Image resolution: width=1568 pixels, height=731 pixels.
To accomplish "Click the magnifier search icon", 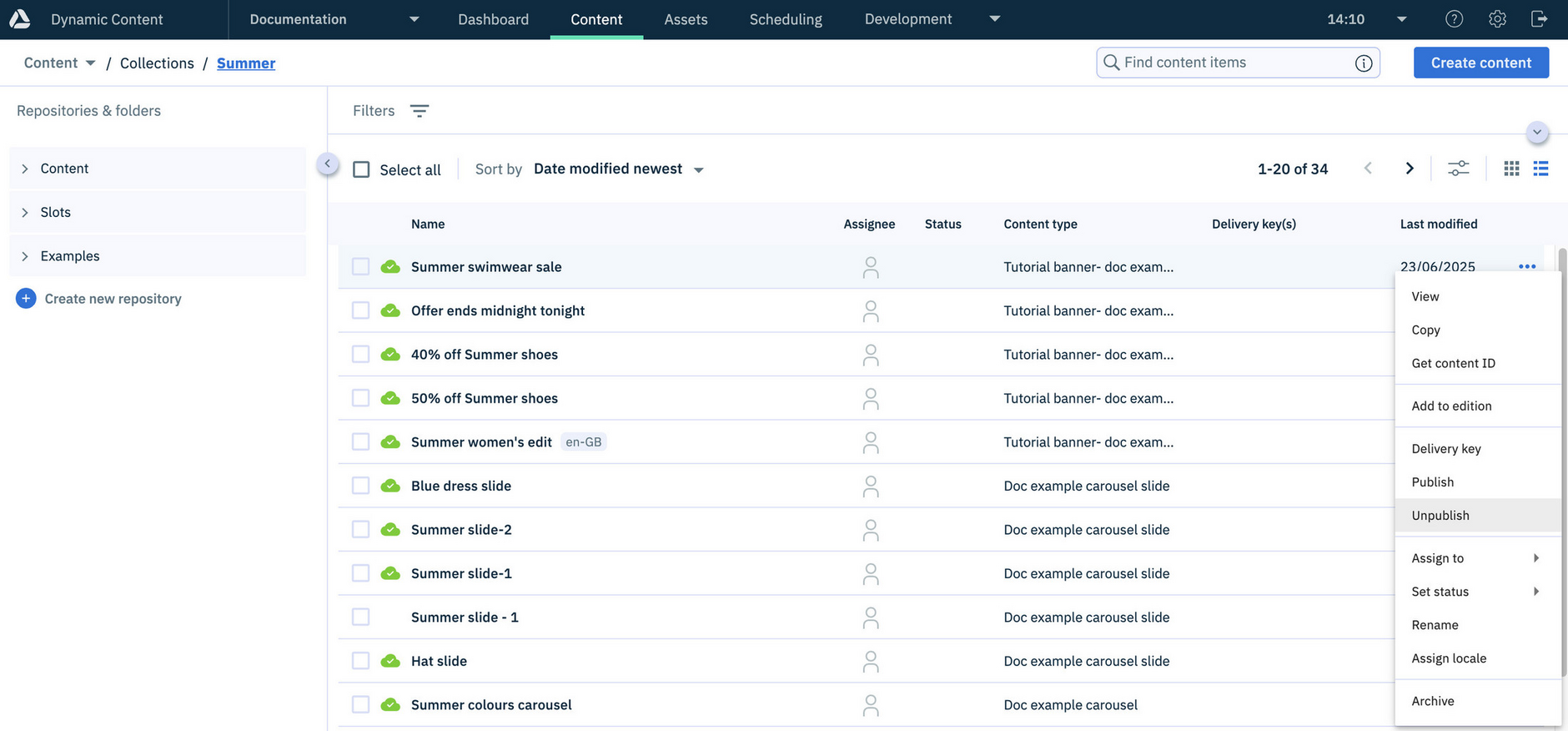I will pos(1111,63).
